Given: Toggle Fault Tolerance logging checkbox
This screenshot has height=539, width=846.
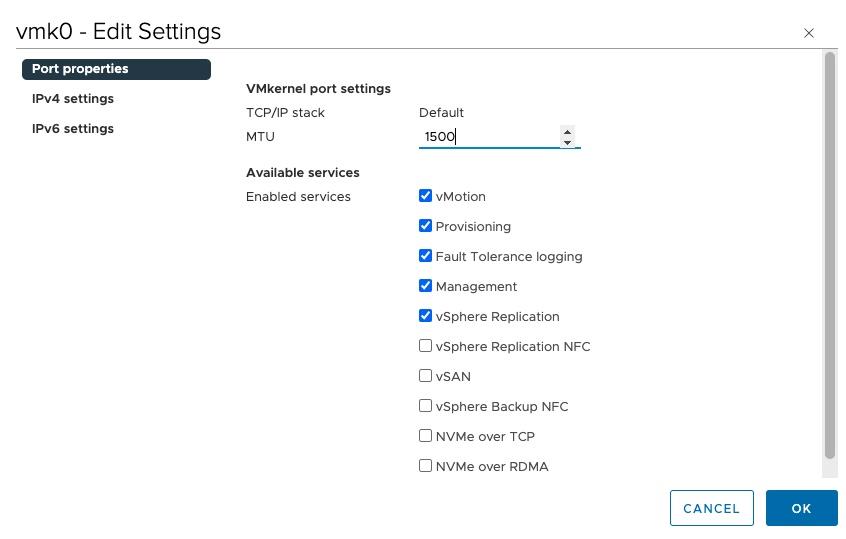Looking at the screenshot, I should coord(425,256).
